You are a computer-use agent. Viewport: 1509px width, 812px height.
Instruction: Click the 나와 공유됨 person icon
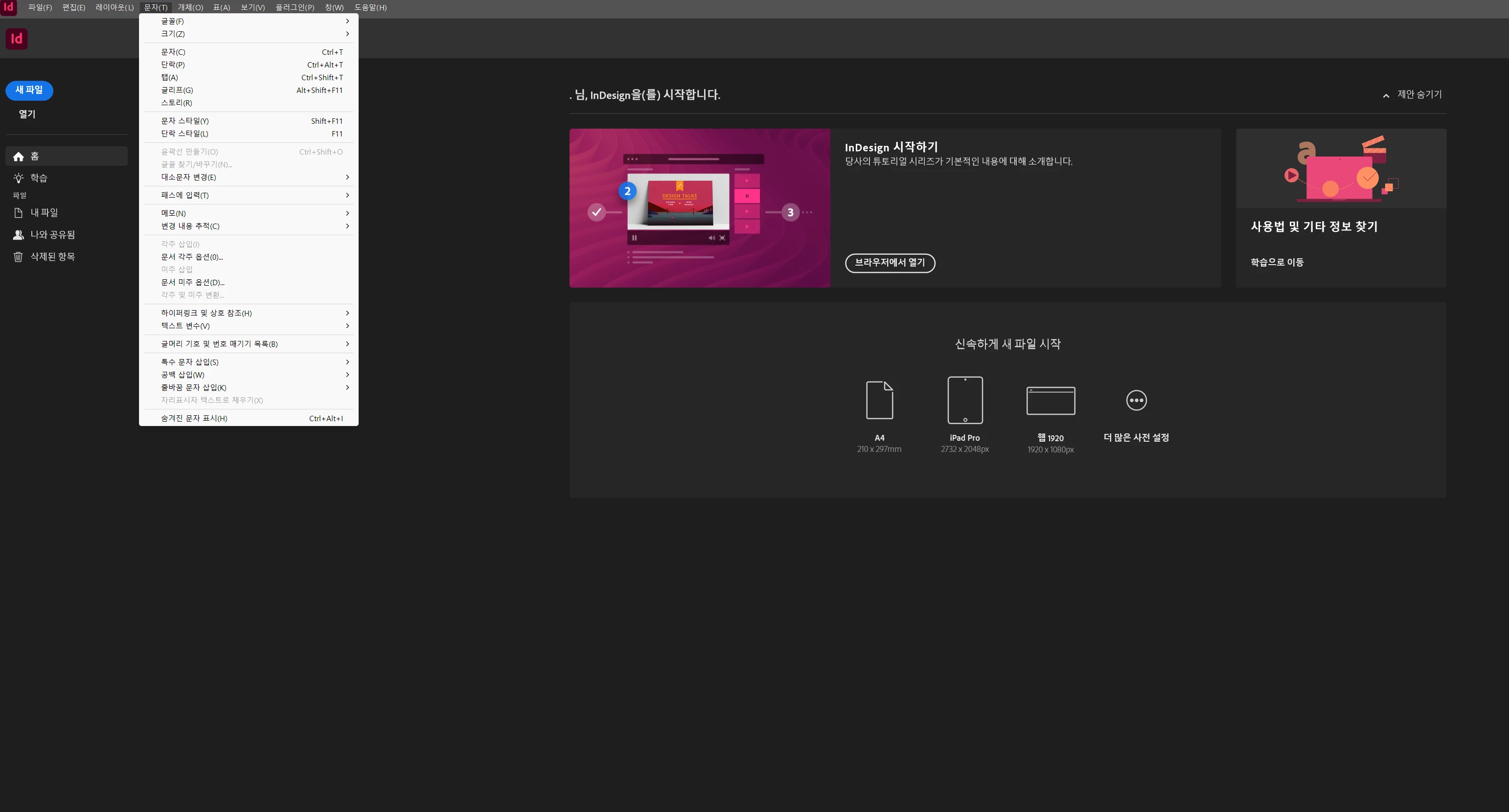click(19, 235)
